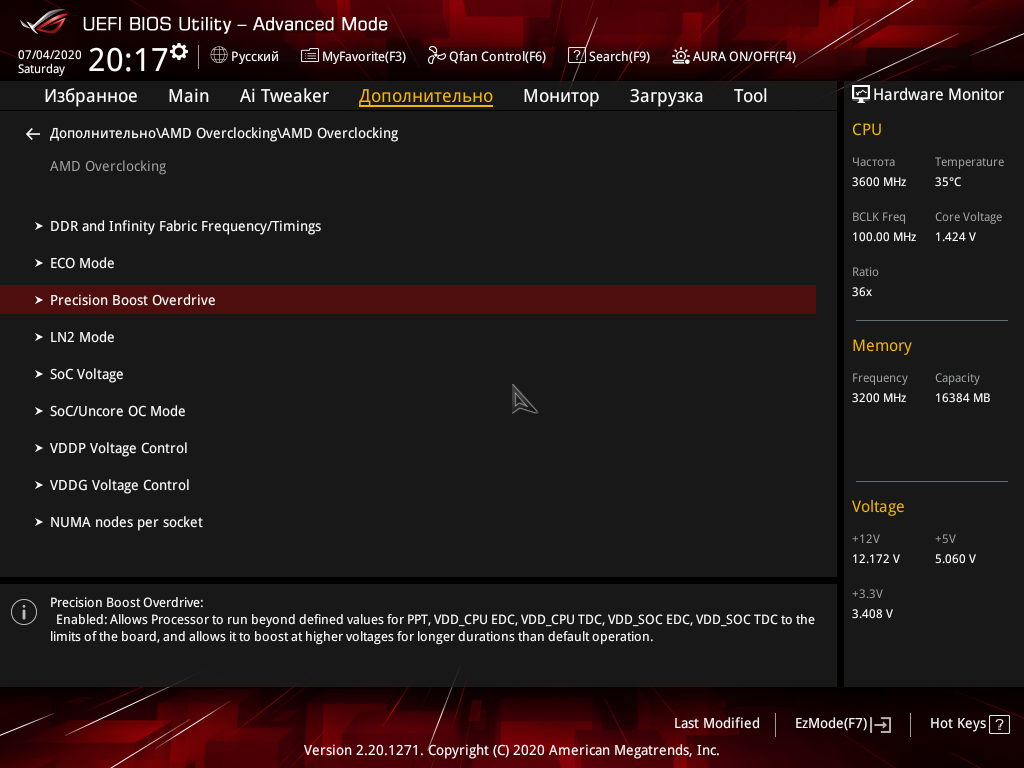This screenshot has height=768, width=1024.
Task: Open Search(F9) text button
Action: (x=619, y=57)
